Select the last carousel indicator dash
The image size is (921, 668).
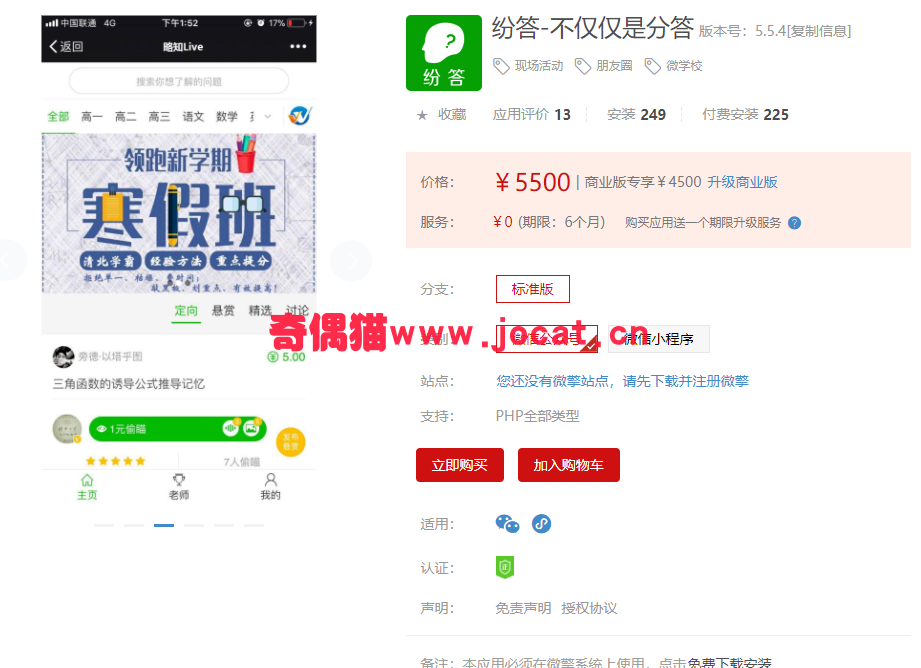[254, 525]
